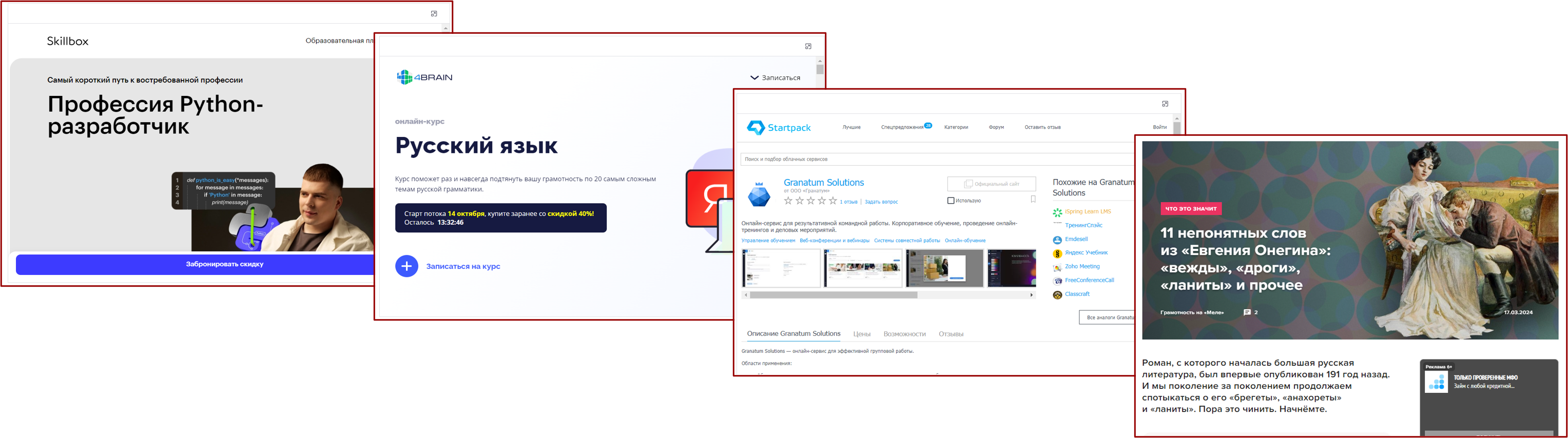Click the gallery scroll-left arrow
Image resolution: width=1568 pixels, height=438 pixels.
click(746, 295)
